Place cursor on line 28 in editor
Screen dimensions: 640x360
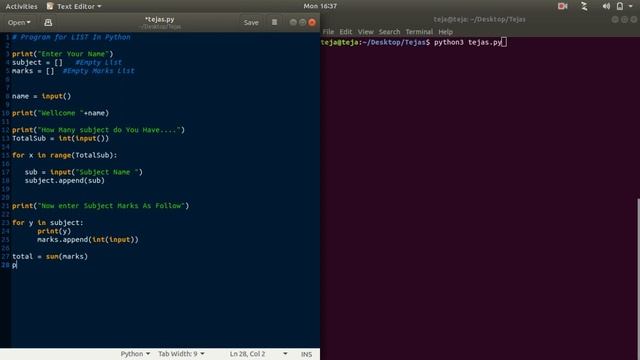click(x=14, y=265)
